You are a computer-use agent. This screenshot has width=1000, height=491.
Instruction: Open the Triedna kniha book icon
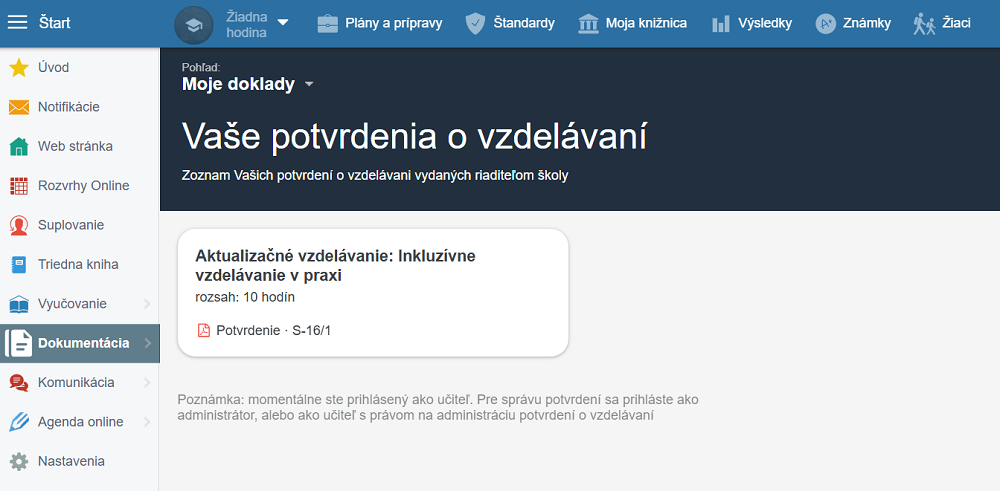click(x=18, y=265)
